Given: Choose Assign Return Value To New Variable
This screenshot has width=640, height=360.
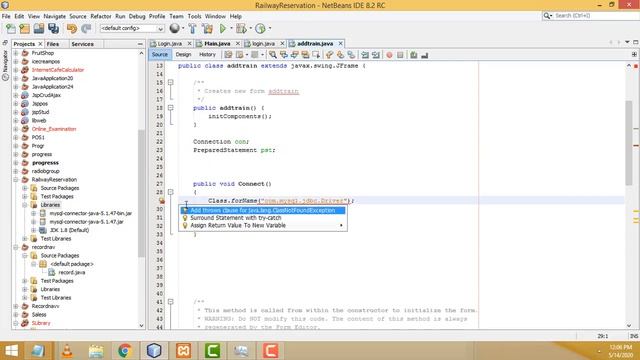Looking at the screenshot, I should point(263,225).
